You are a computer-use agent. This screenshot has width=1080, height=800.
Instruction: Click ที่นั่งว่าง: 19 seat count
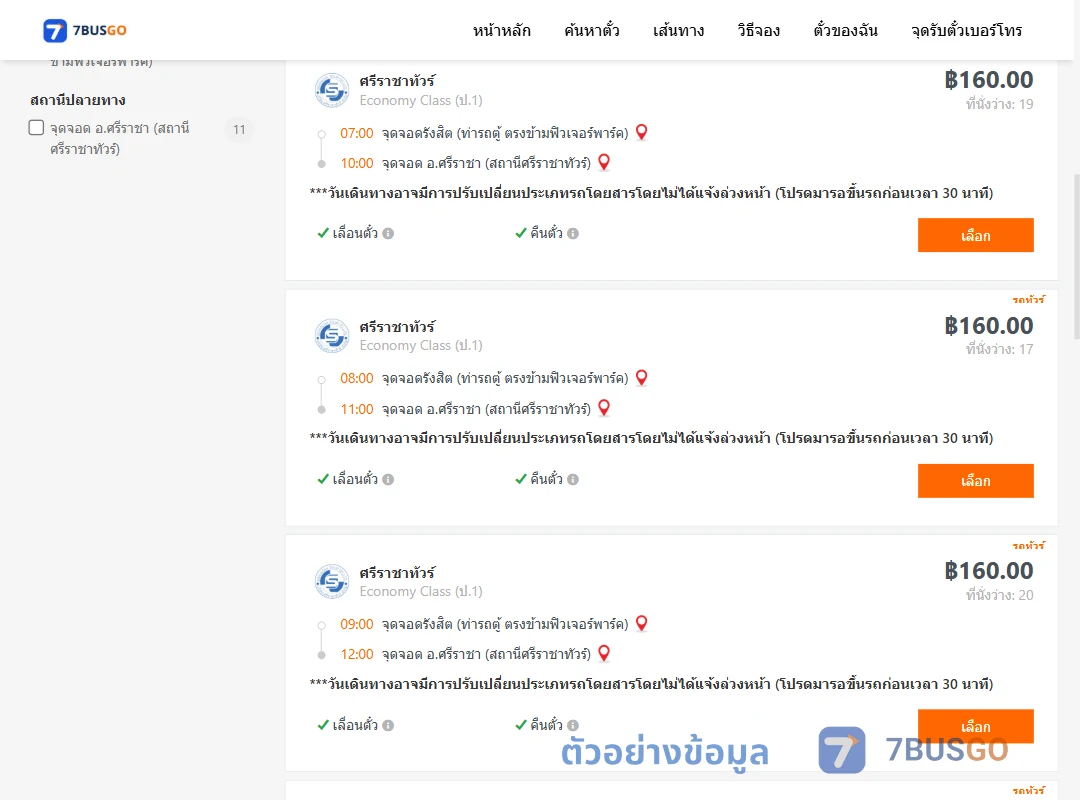point(999,104)
